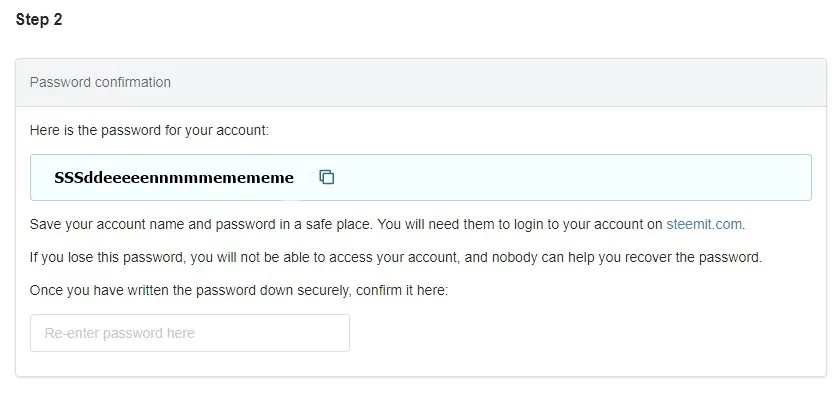
Task: Copy the generated password with the copy icon
Action: click(327, 177)
